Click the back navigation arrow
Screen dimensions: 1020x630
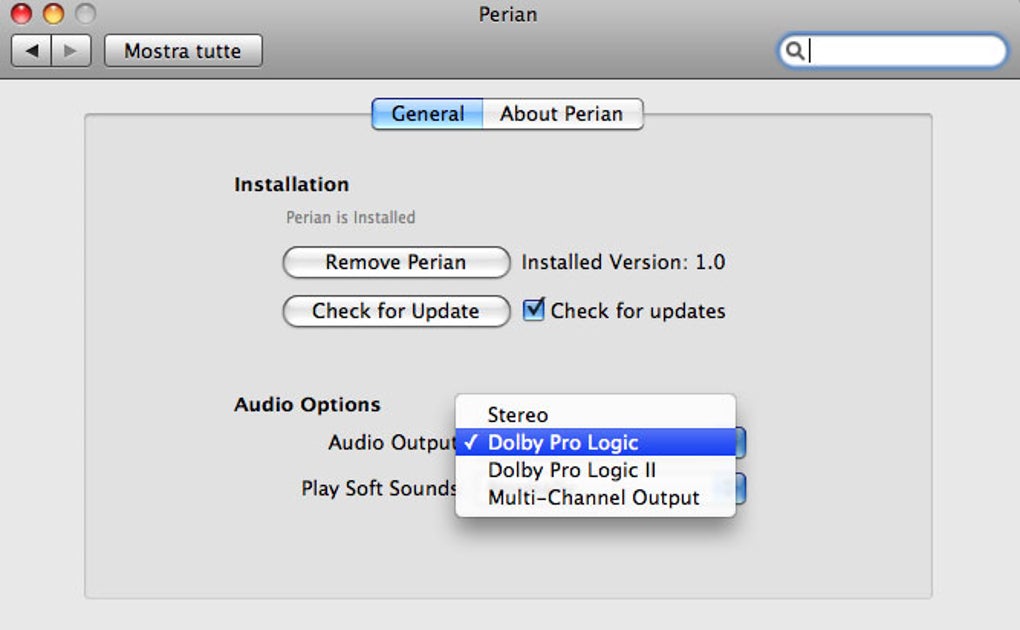[x=31, y=51]
